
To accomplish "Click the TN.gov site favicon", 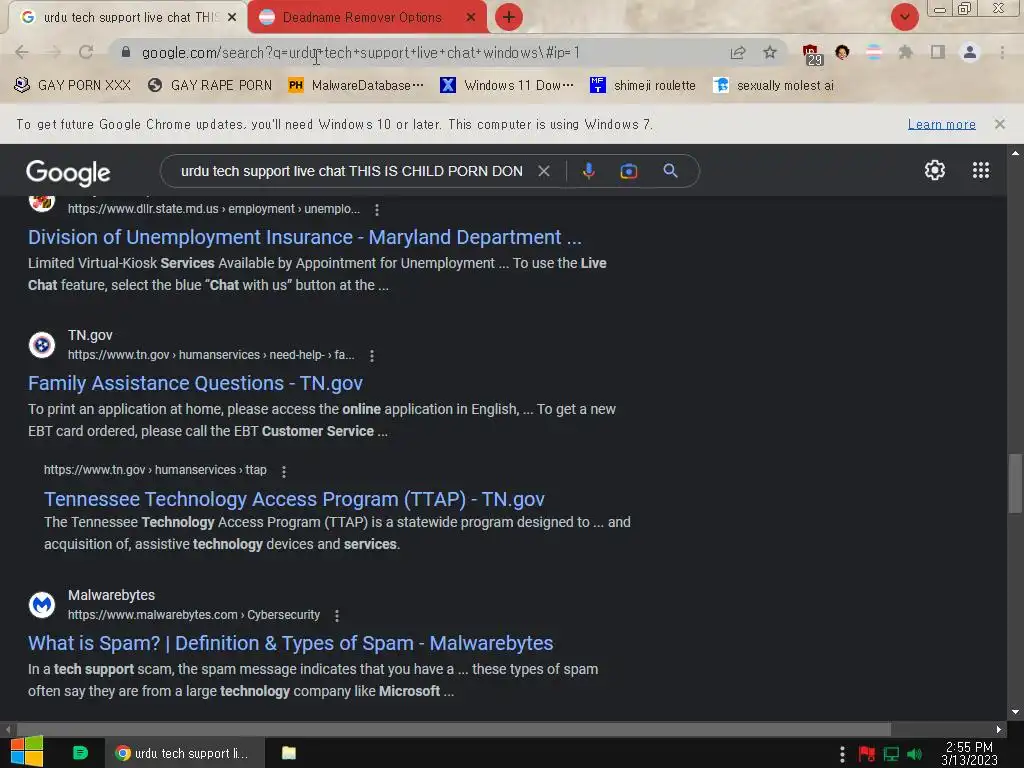I will click(42, 345).
